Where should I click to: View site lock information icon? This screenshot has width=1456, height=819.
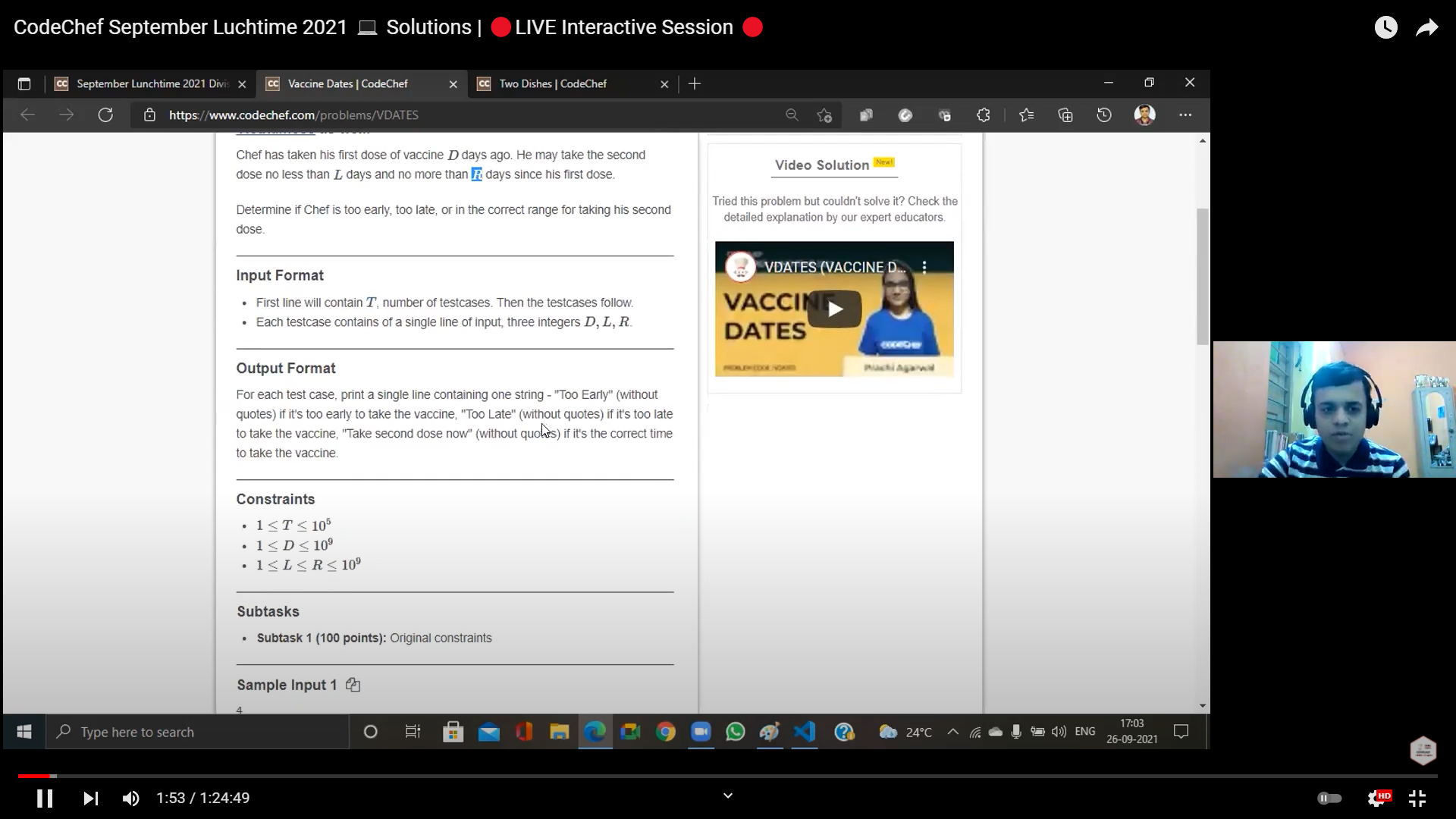tap(149, 115)
